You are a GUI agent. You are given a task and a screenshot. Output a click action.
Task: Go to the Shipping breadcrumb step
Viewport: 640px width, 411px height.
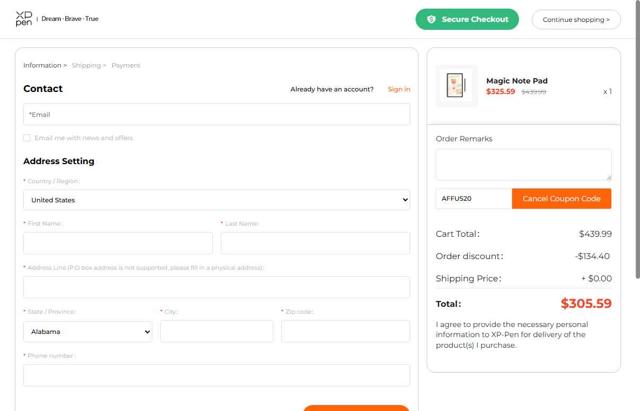[x=86, y=65]
